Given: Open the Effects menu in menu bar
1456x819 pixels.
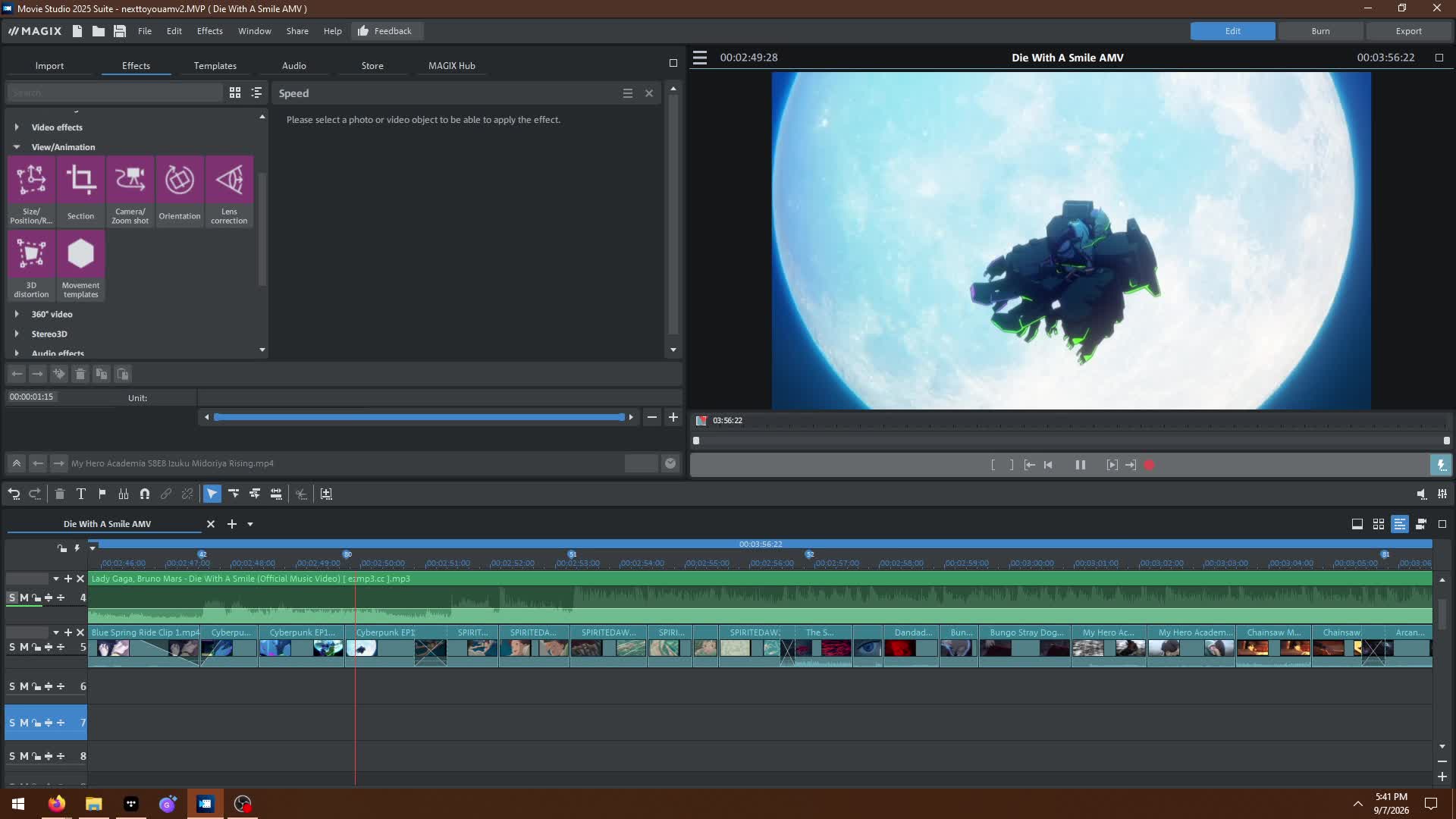Looking at the screenshot, I should tap(210, 31).
